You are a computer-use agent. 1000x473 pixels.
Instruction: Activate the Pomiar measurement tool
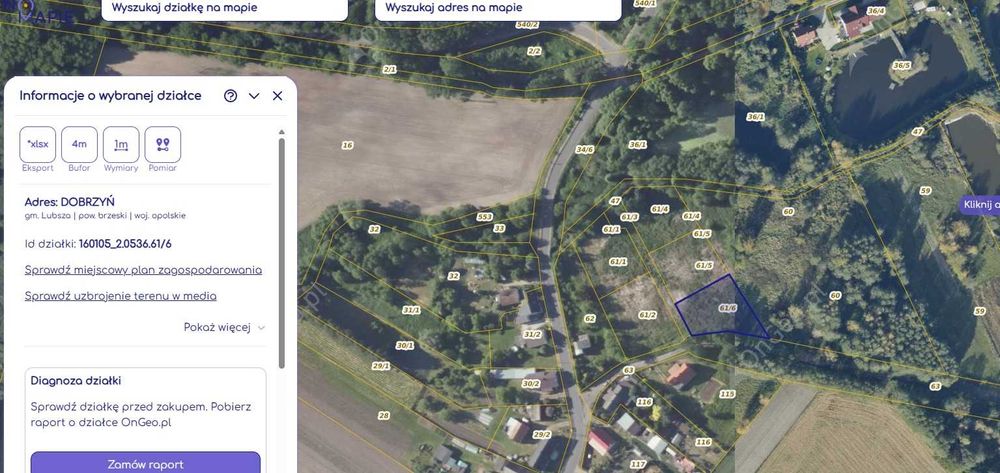tap(163, 144)
